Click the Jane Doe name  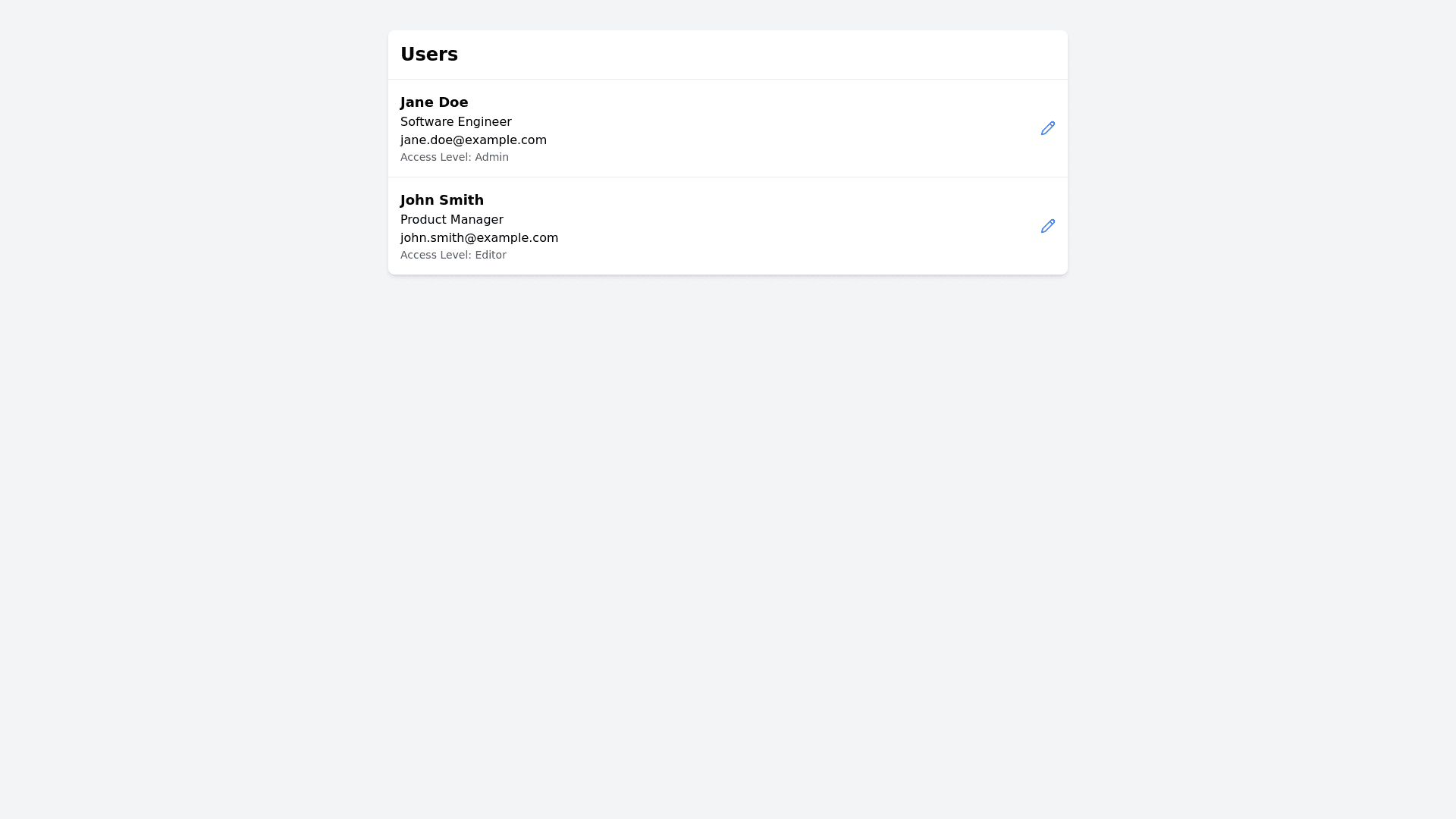[434, 102]
